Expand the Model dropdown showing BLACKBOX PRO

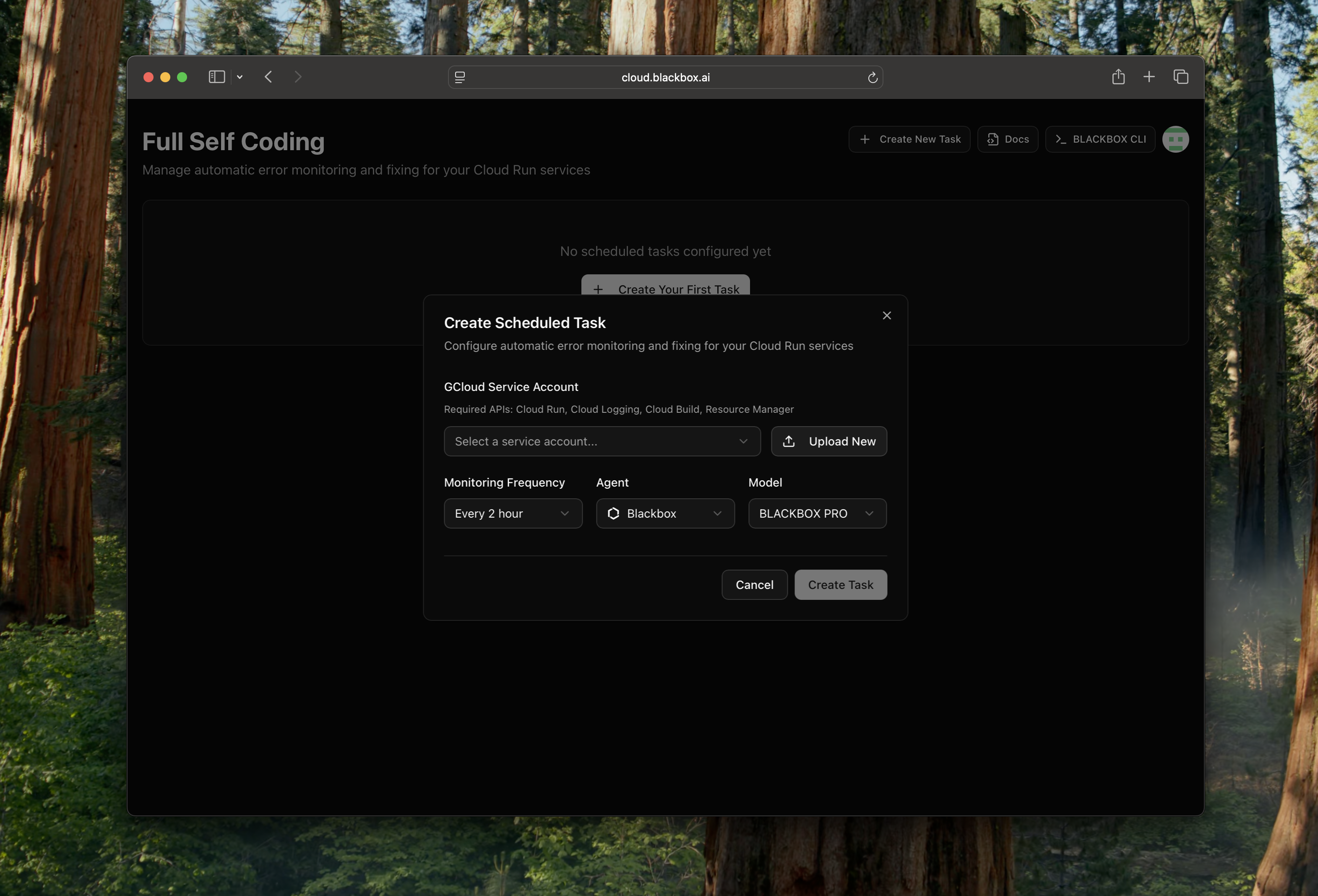[817, 513]
